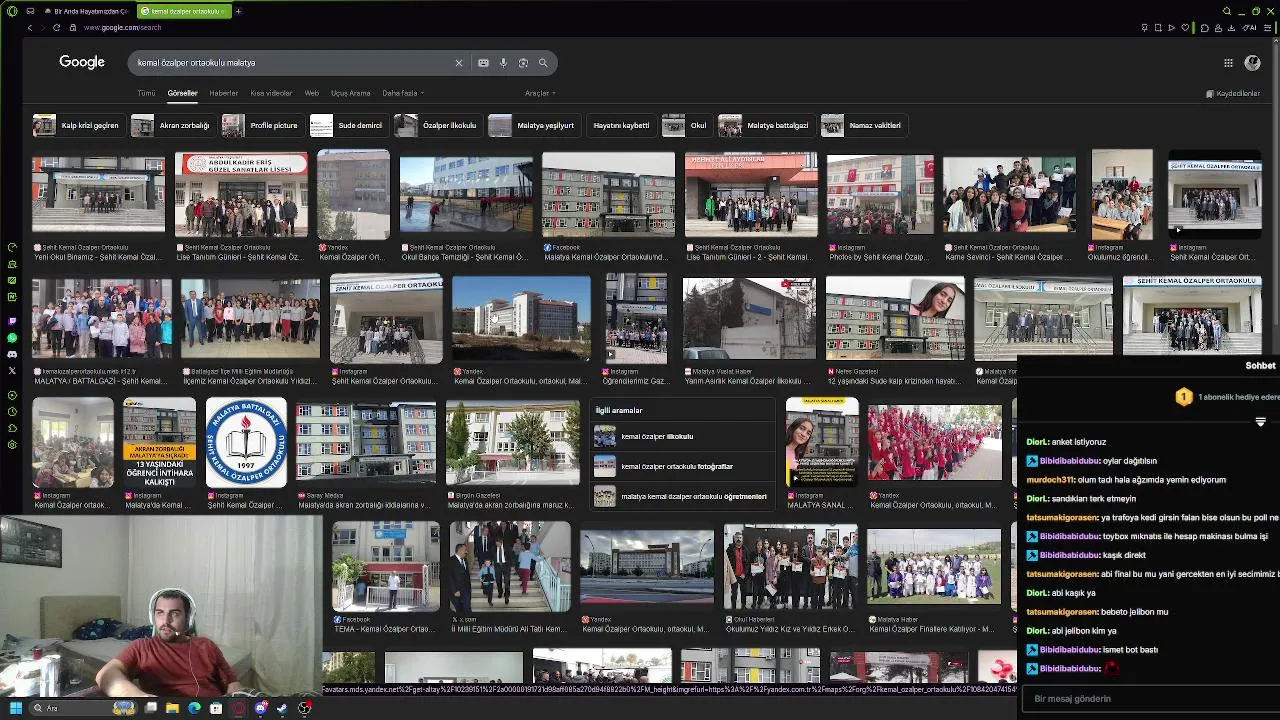Open Steam from the taskbar

(282, 708)
